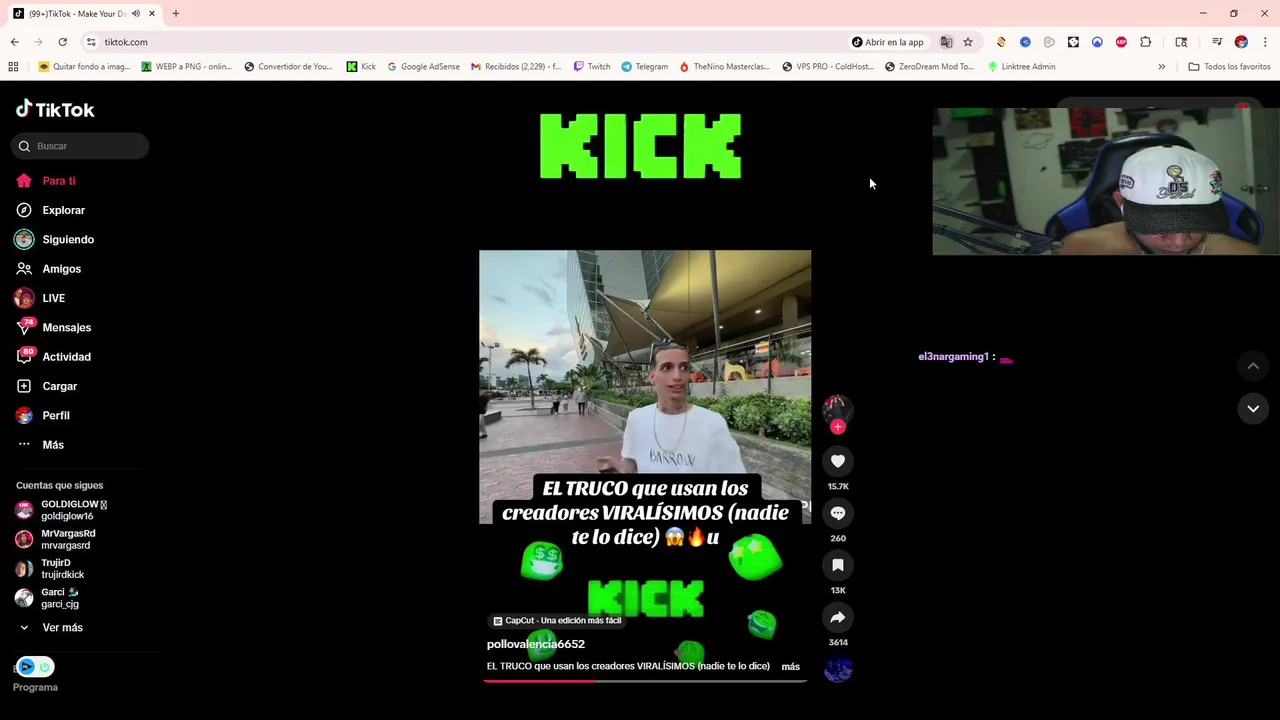Open Perfil page
The image size is (1280, 720).
(42, 415)
